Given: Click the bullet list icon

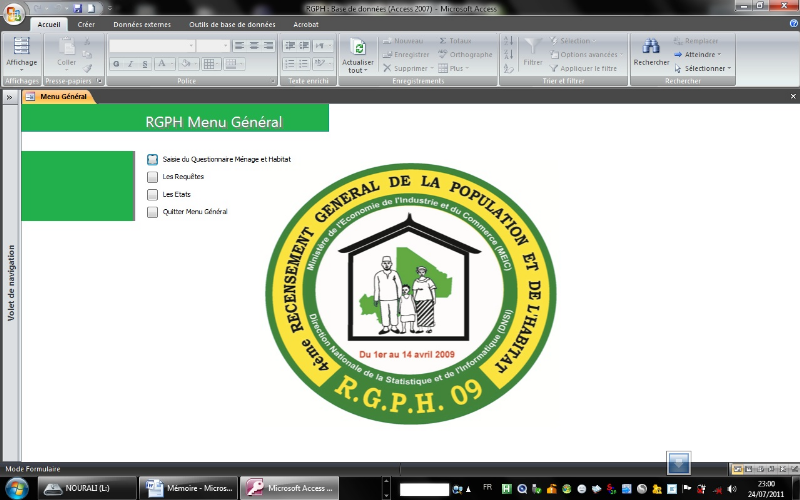Looking at the screenshot, I should [304, 64].
